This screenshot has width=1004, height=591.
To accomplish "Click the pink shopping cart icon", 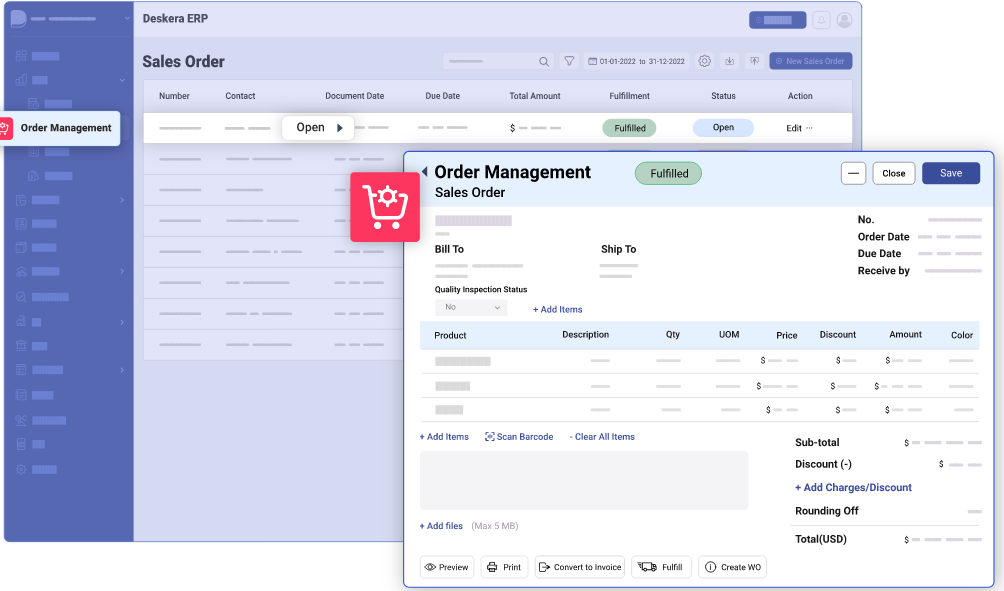I will 385,206.
